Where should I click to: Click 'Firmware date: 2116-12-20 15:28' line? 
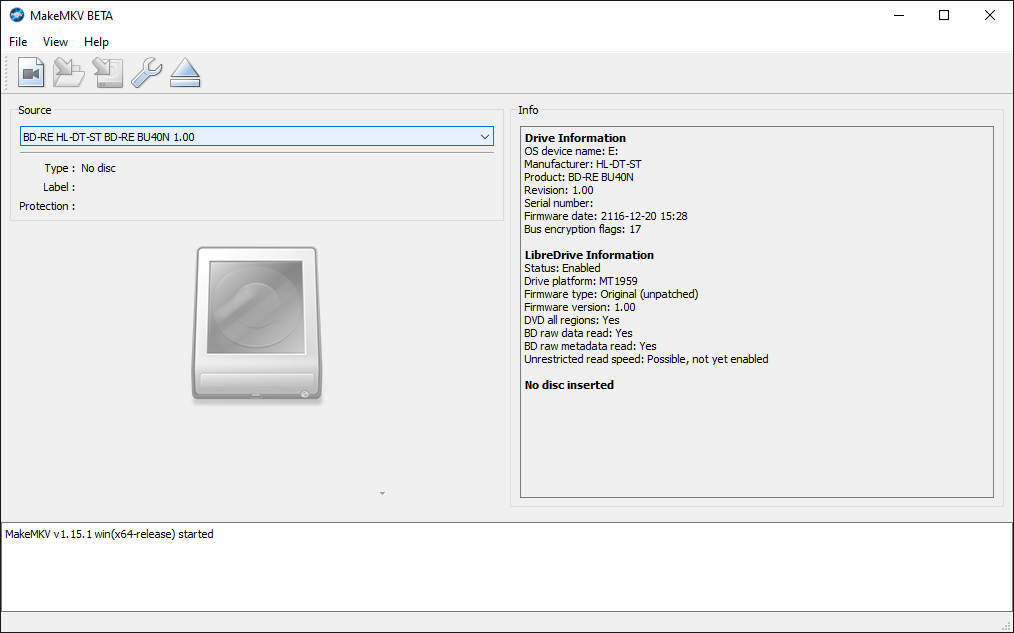[605, 216]
